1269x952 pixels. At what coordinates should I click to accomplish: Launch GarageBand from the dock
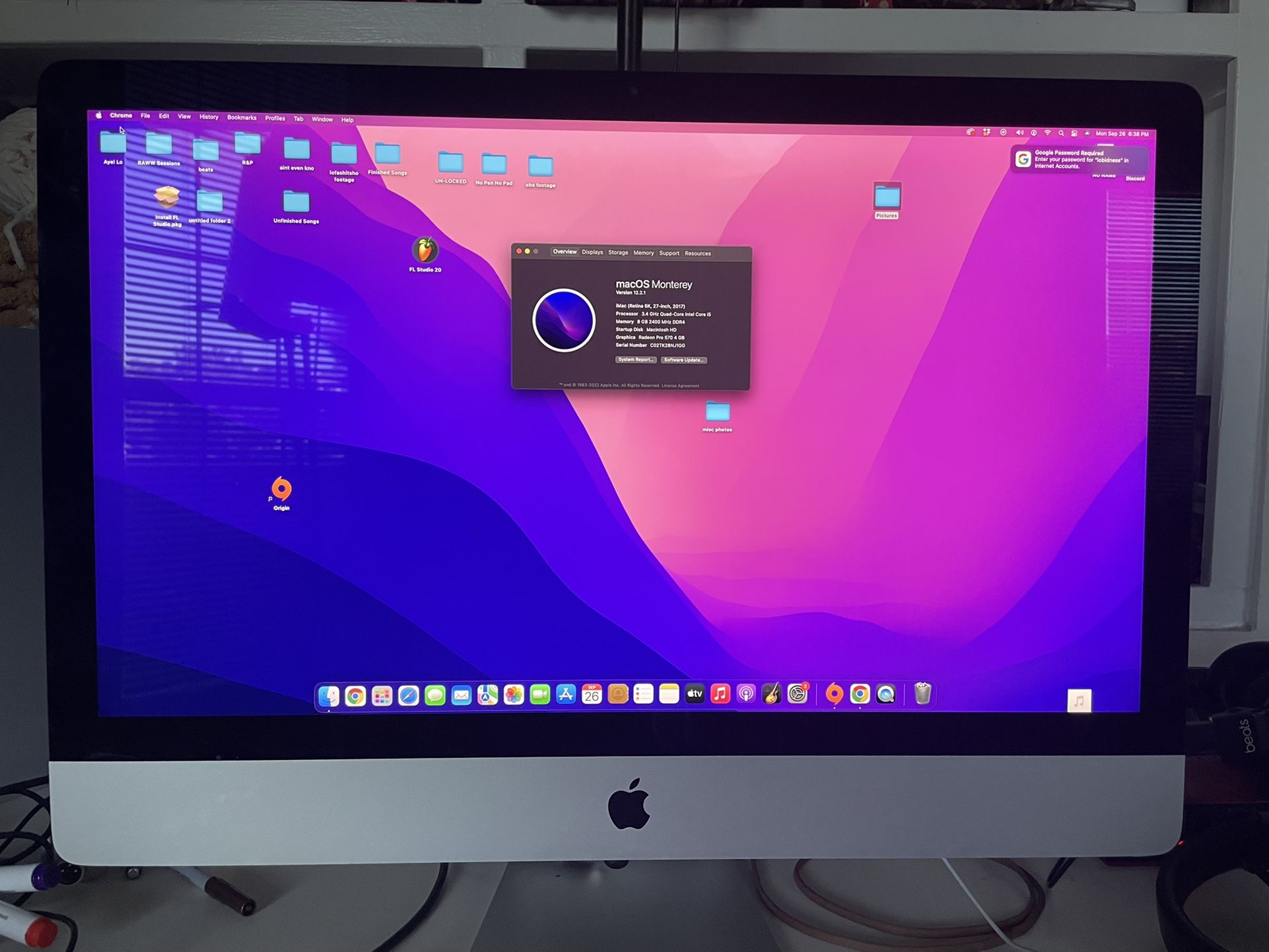pyautogui.click(x=772, y=695)
